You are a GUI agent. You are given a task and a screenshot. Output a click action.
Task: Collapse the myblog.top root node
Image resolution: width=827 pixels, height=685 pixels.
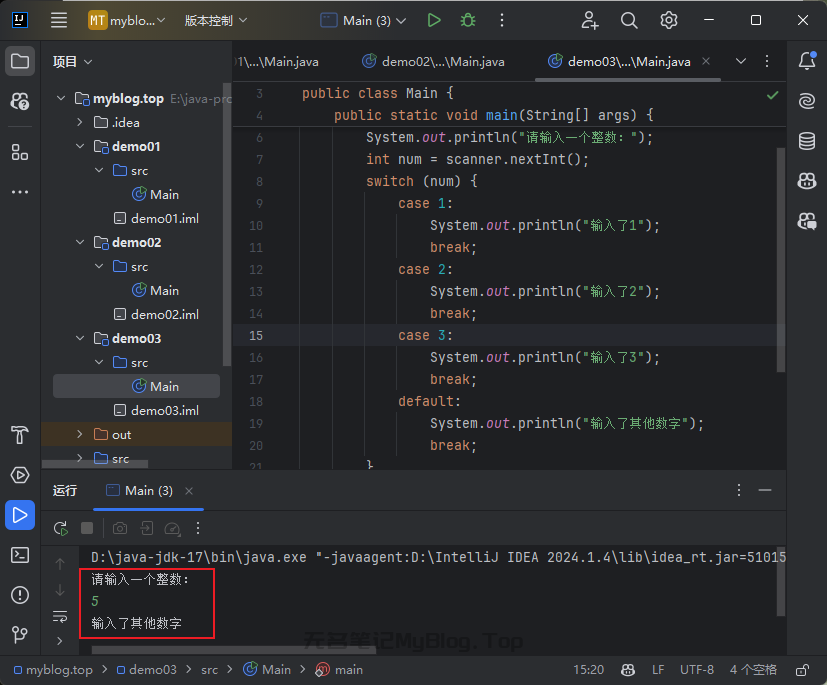61,98
